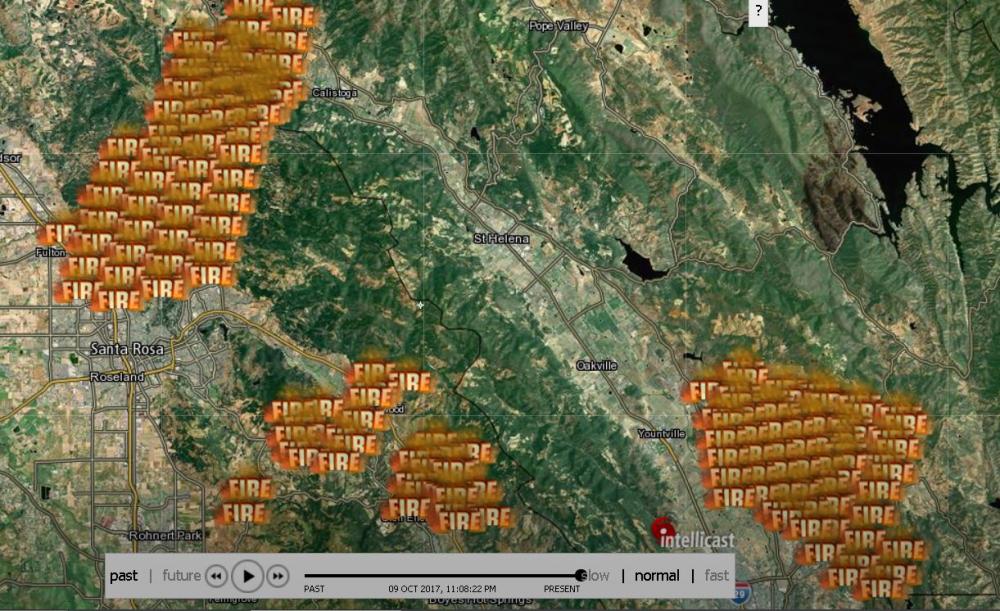Viewport: 1000px width, 611px height.
Task: Set animation speed to normal
Action: tap(657, 576)
